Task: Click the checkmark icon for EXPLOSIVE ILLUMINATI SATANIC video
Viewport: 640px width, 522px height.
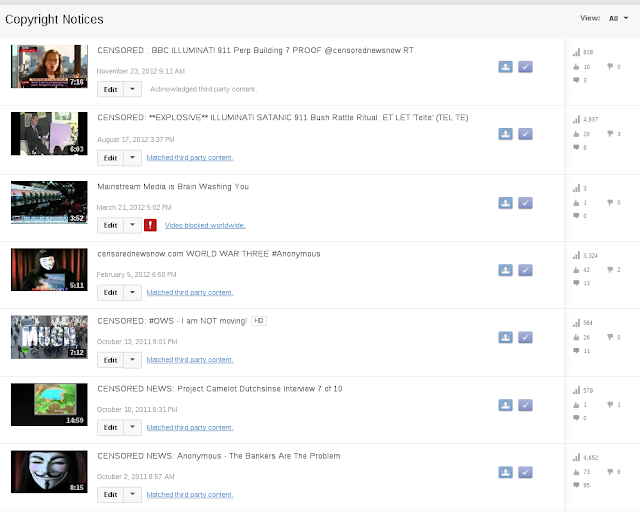Action: [525, 134]
